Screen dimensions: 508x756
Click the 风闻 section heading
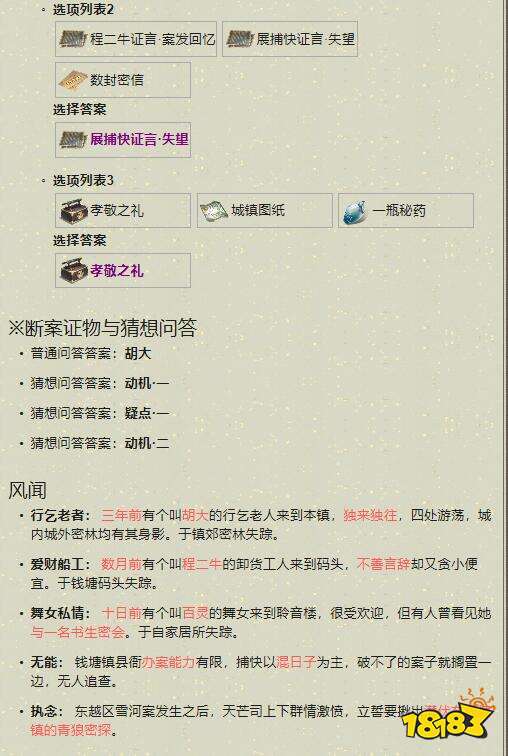[27, 491]
